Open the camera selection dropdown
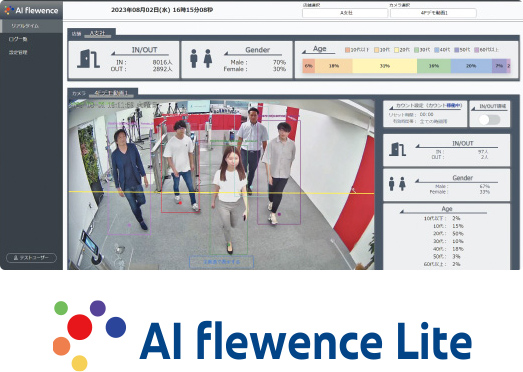 (433, 13)
